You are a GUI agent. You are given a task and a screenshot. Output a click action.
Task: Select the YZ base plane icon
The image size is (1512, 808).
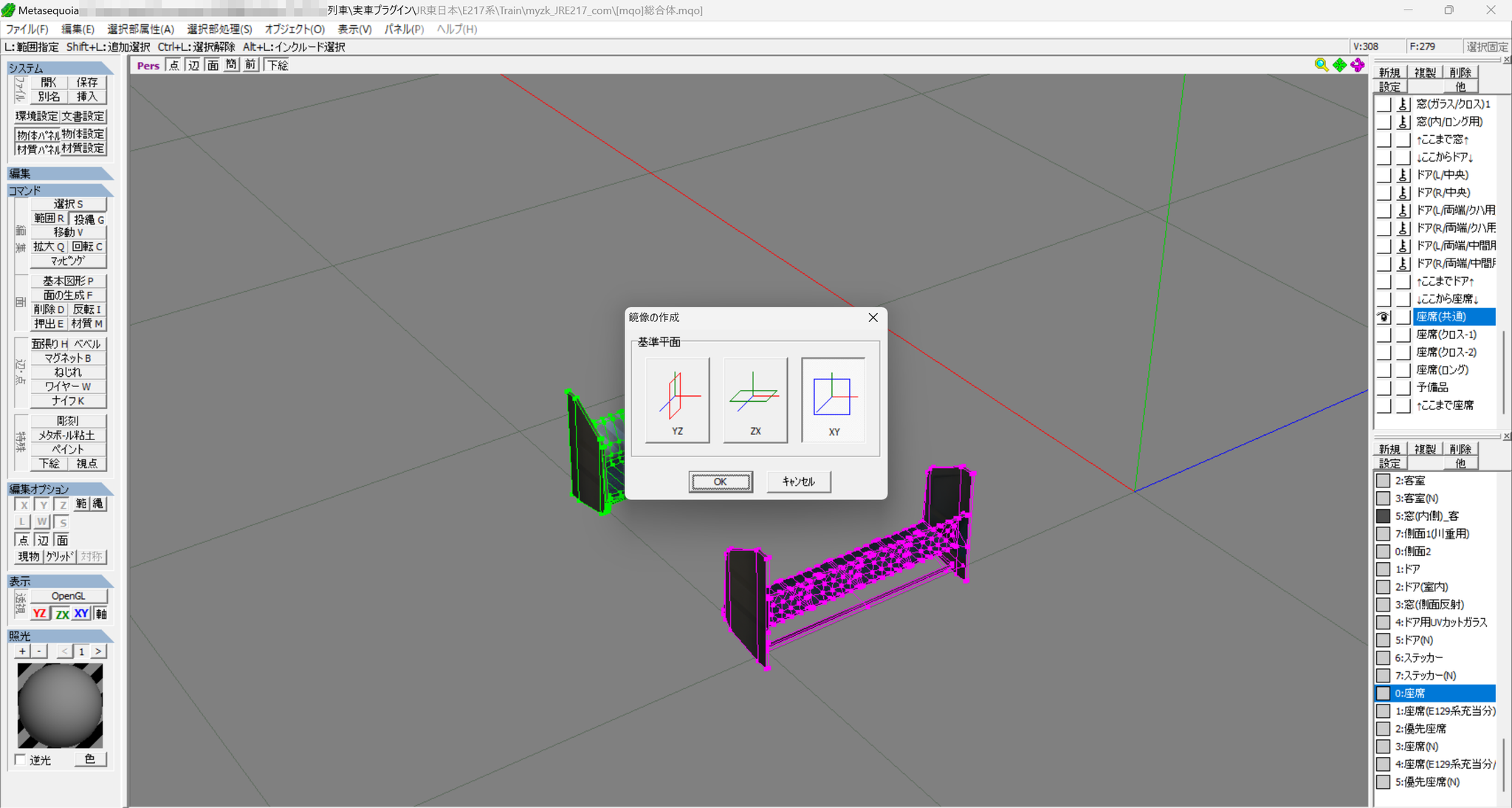pyautogui.click(x=677, y=400)
